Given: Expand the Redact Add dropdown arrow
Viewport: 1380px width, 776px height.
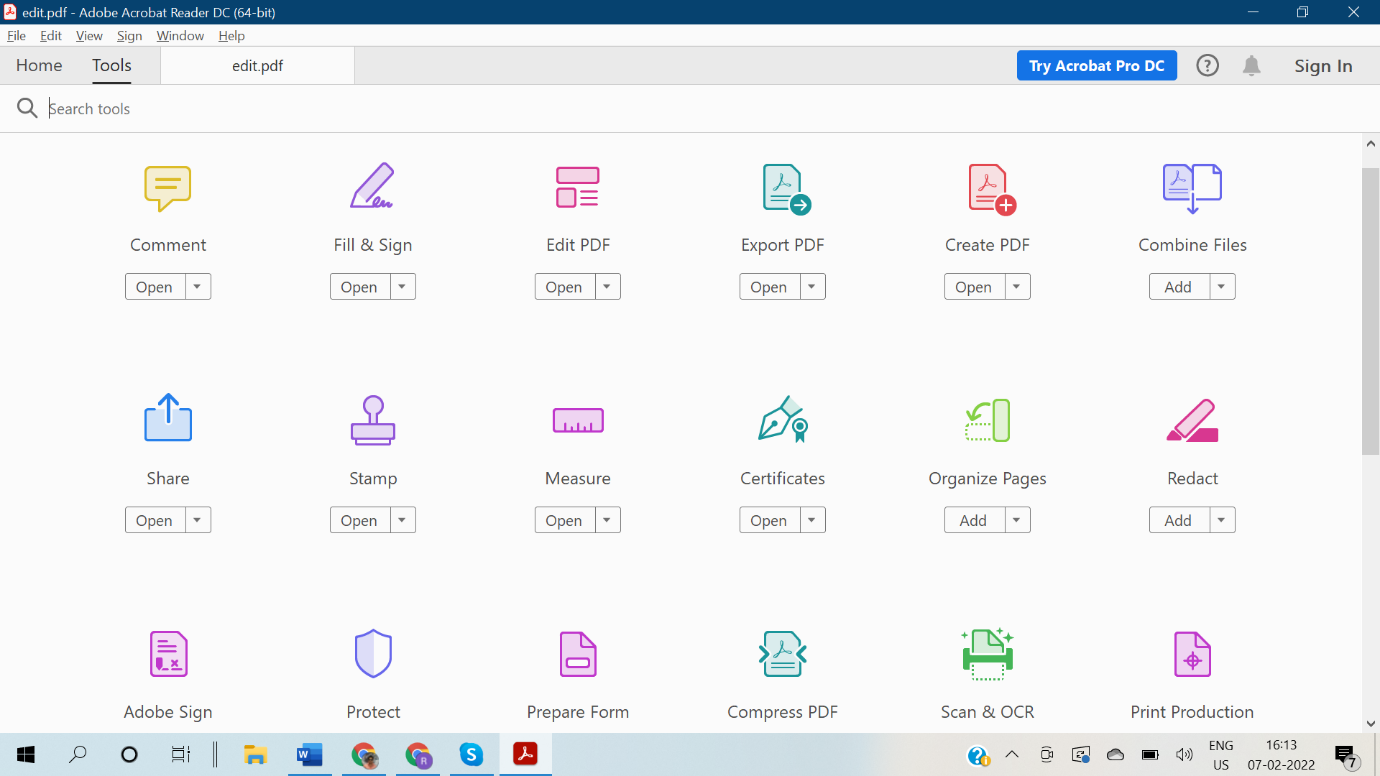Looking at the screenshot, I should point(1222,520).
